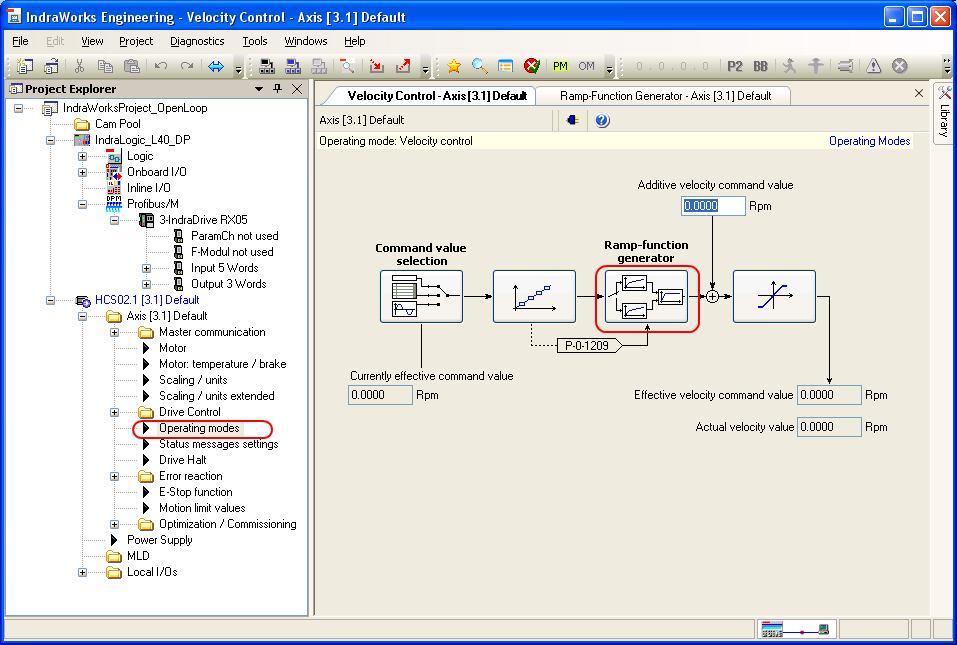Click the Copy icon in toolbar
Viewport: 957px width, 645px height.
click(x=106, y=66)
